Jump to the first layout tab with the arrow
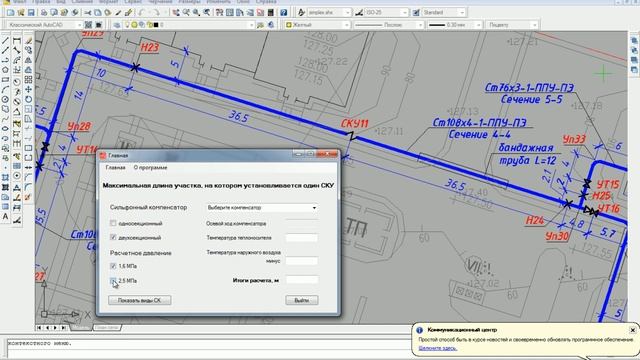This screenshot has height=360, width=640. 39,327
